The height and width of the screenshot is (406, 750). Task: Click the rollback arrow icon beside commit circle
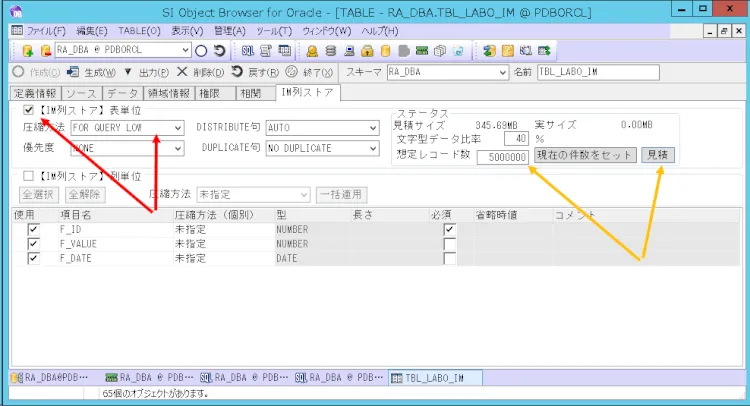pos(220,50)
